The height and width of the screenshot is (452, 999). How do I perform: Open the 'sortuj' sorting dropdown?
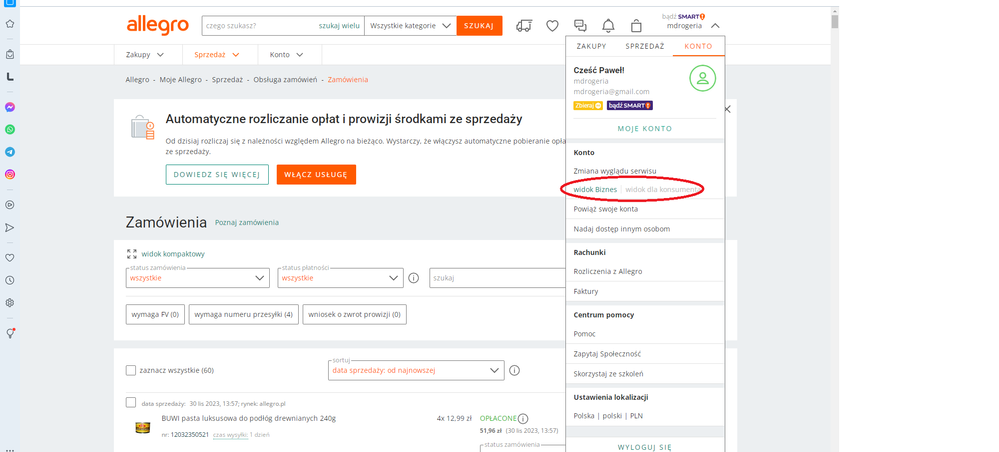[x=415, y=370]
